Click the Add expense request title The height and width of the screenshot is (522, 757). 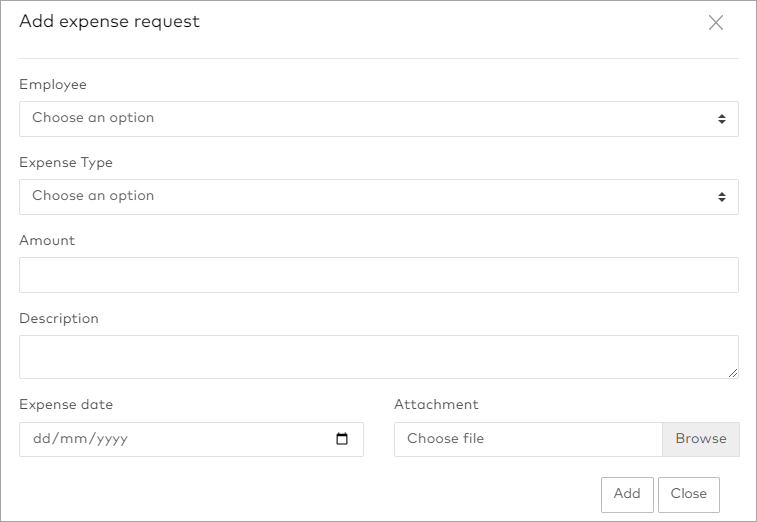coord(109,22)
